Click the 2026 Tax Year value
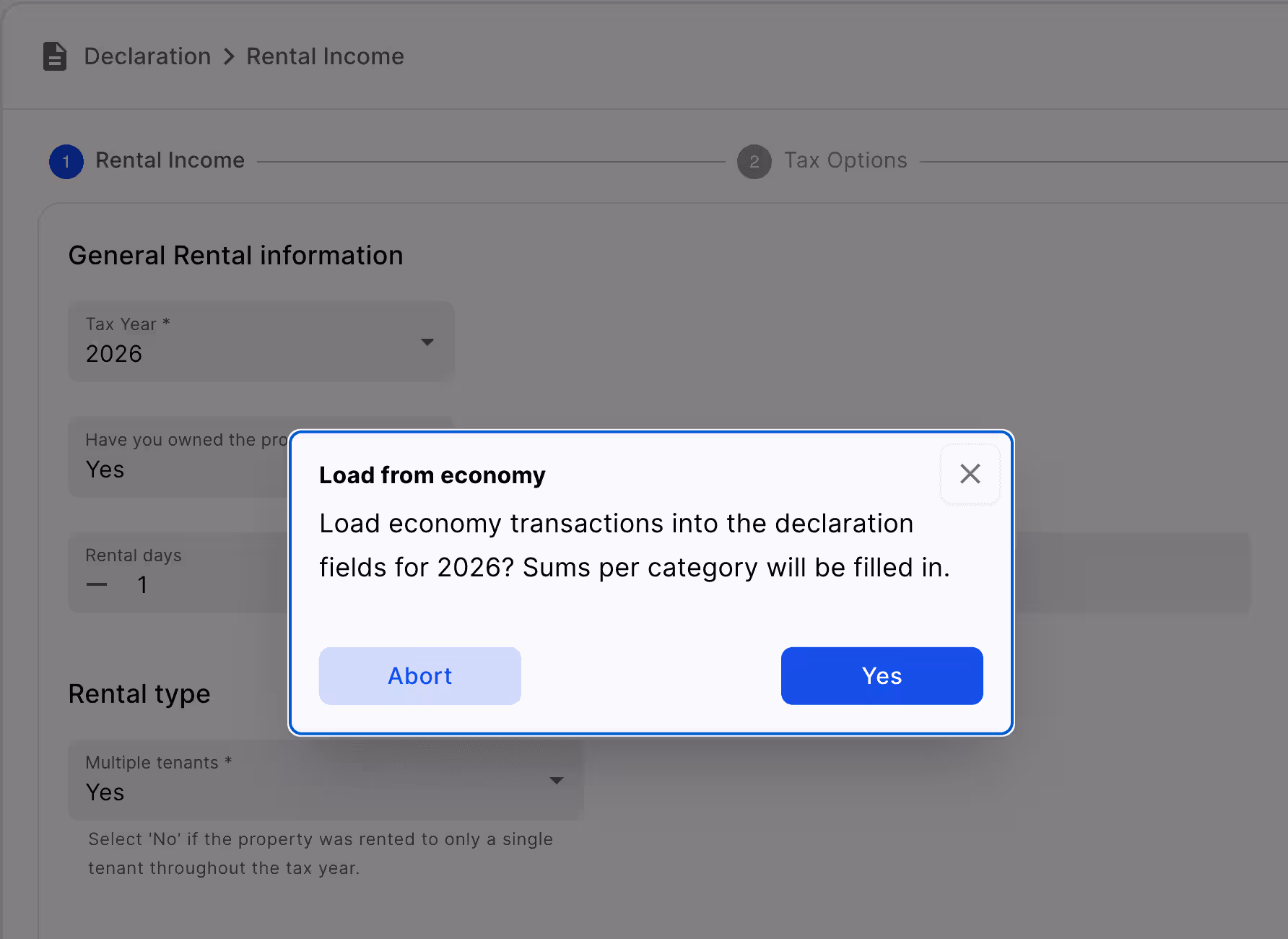1288x939 pixels. (x=113, y=353)
